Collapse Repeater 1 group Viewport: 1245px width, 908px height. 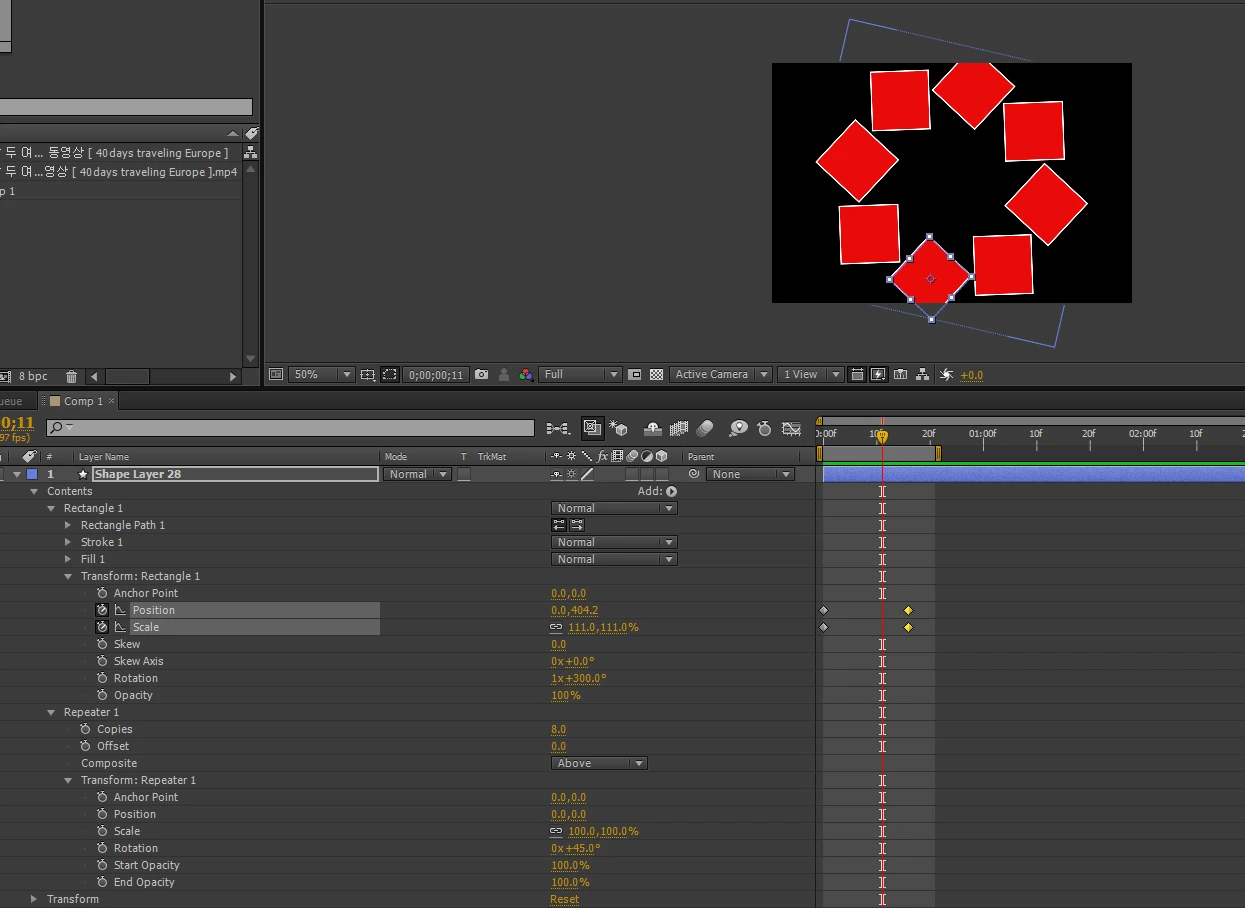click(51, 712)
